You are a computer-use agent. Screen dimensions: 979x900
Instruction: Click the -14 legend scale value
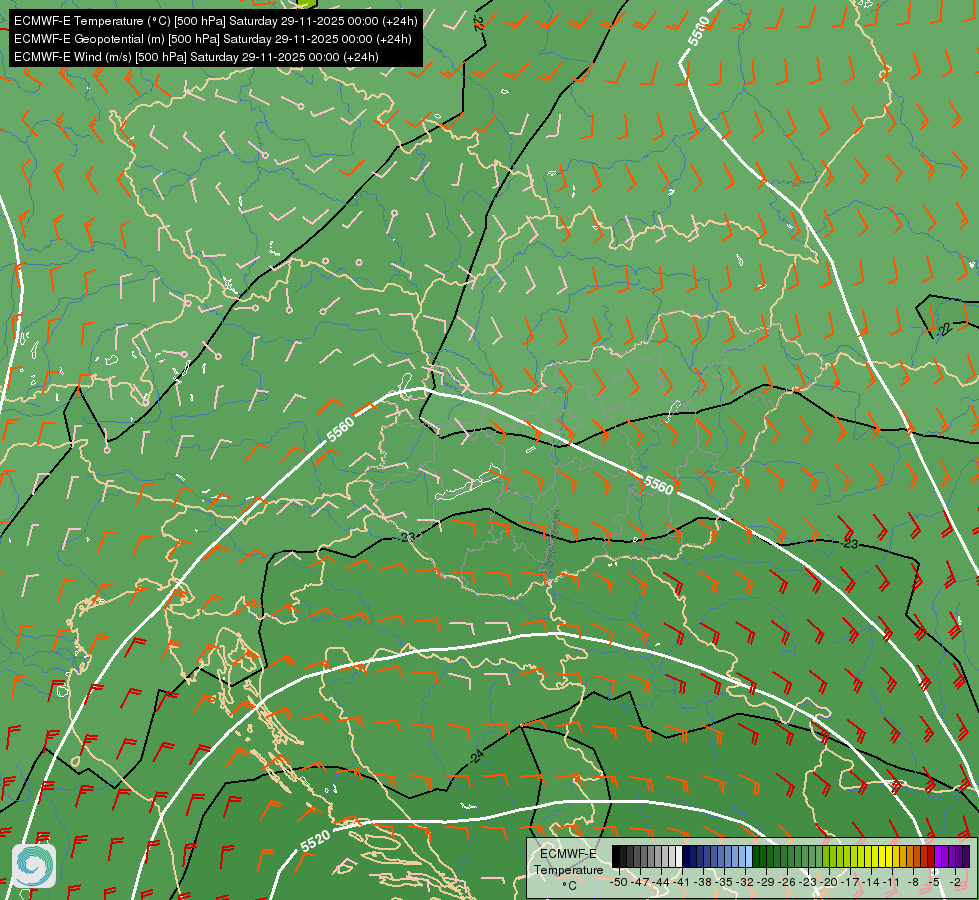coord(871,882)
